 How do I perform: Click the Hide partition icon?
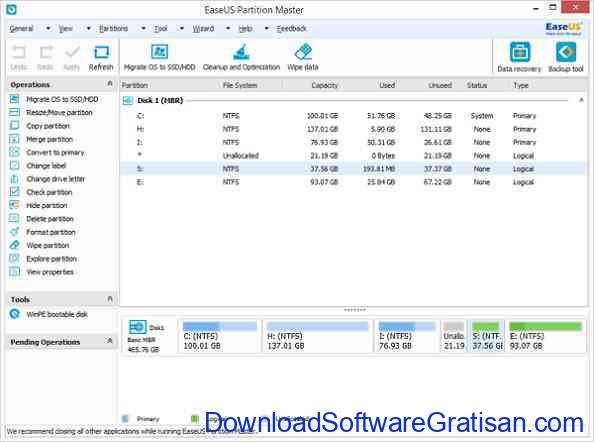point(14,205)
